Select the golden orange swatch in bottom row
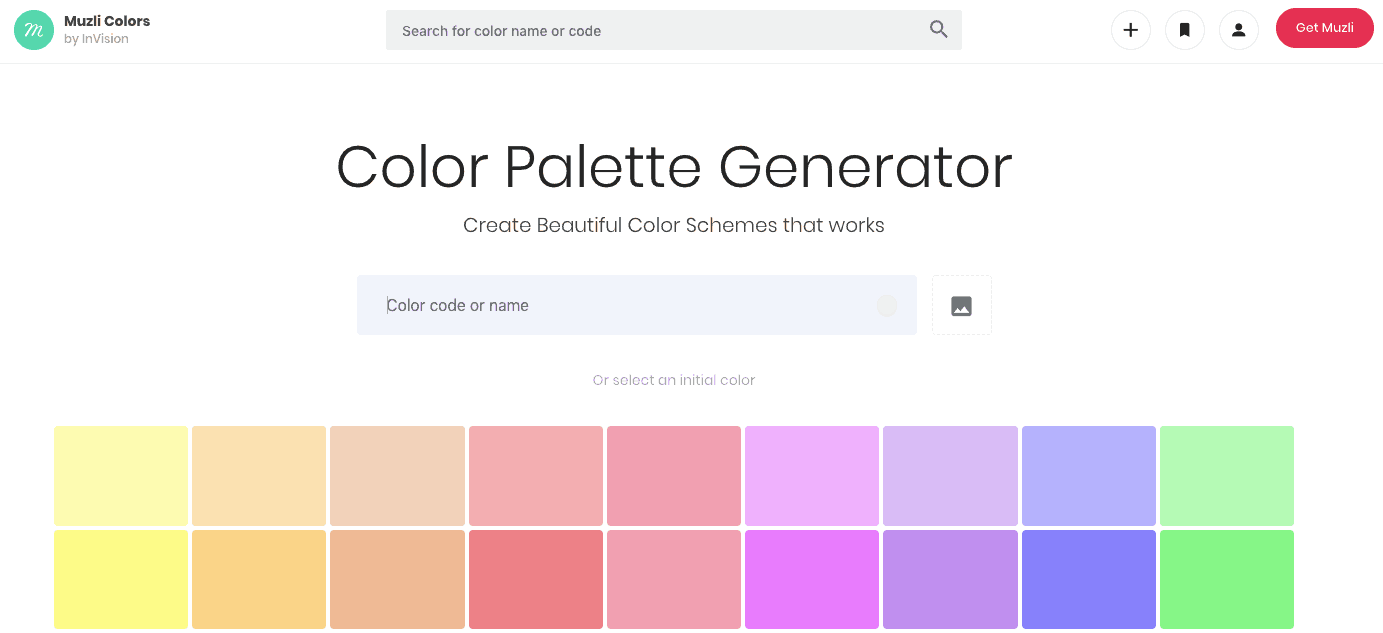 (x=259, y=580)
